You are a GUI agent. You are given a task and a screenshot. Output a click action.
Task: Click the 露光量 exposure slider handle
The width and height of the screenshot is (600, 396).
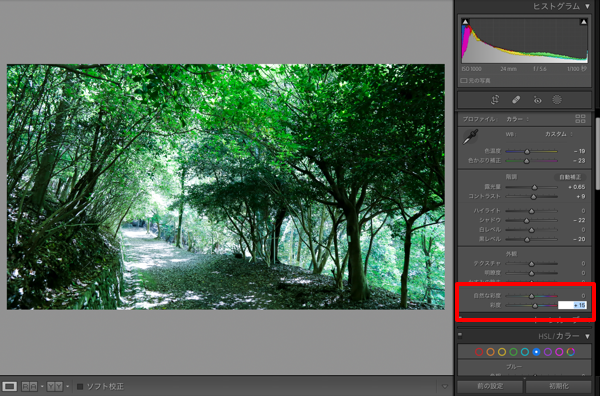pyautogui.click(x=535, y=187)
